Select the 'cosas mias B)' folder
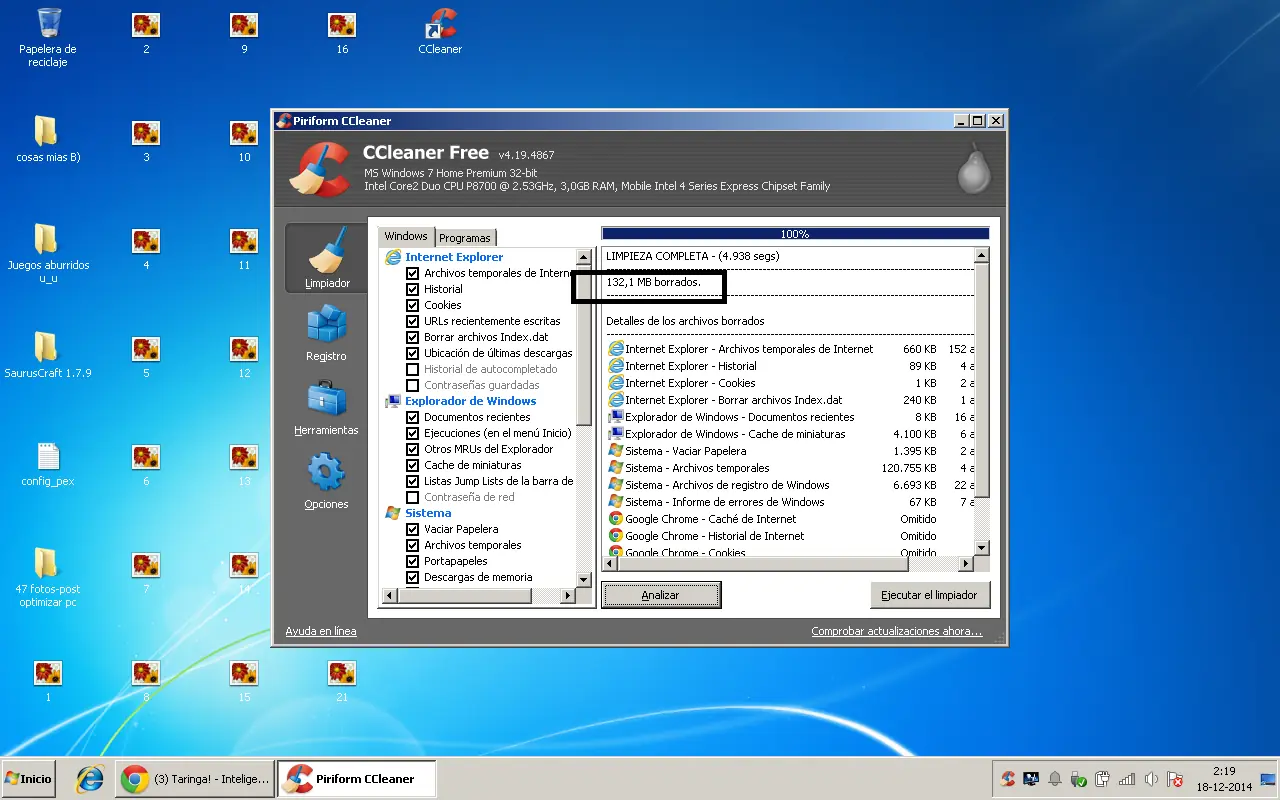The width and height of the screenshot is (1280, 800). (47, 139)
